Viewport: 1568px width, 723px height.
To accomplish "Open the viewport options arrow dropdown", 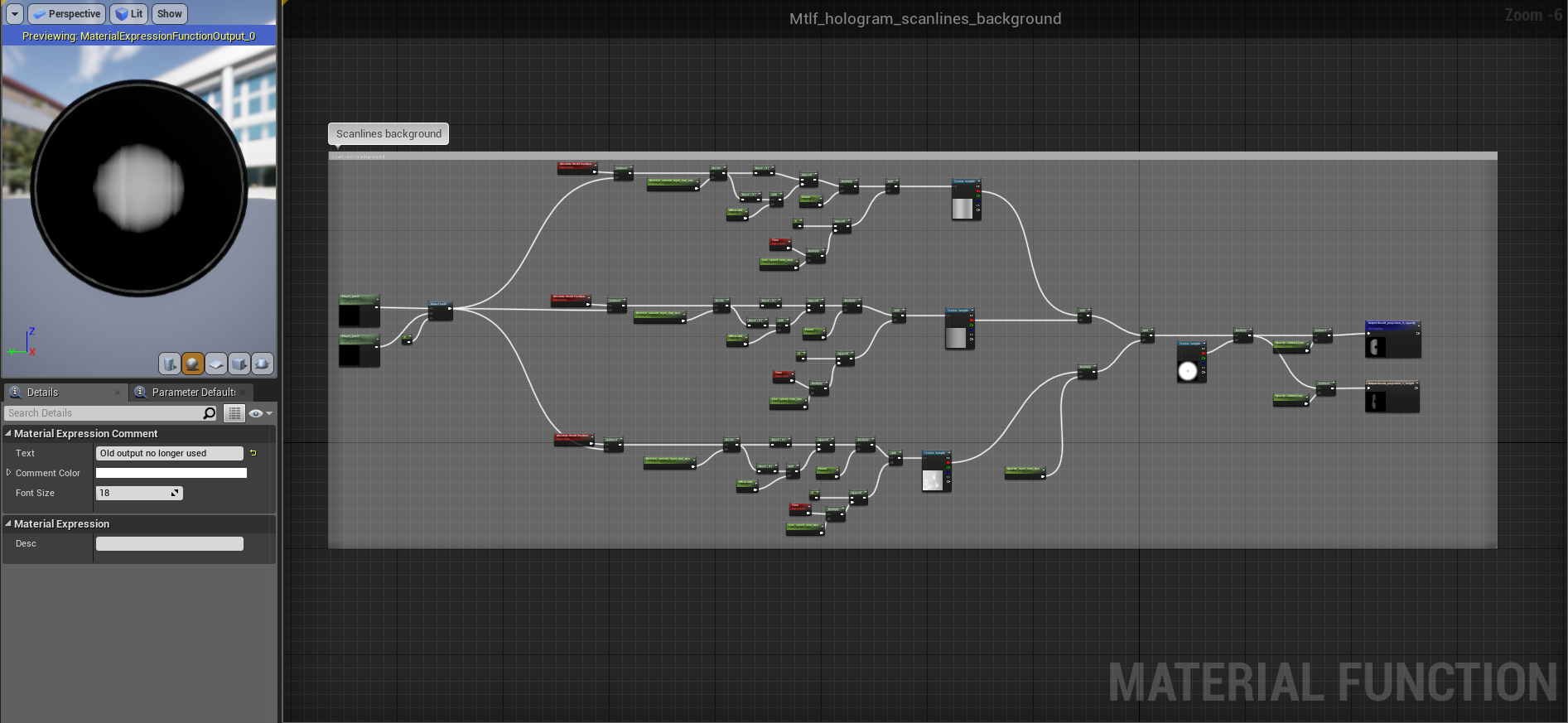I will 14,14.
